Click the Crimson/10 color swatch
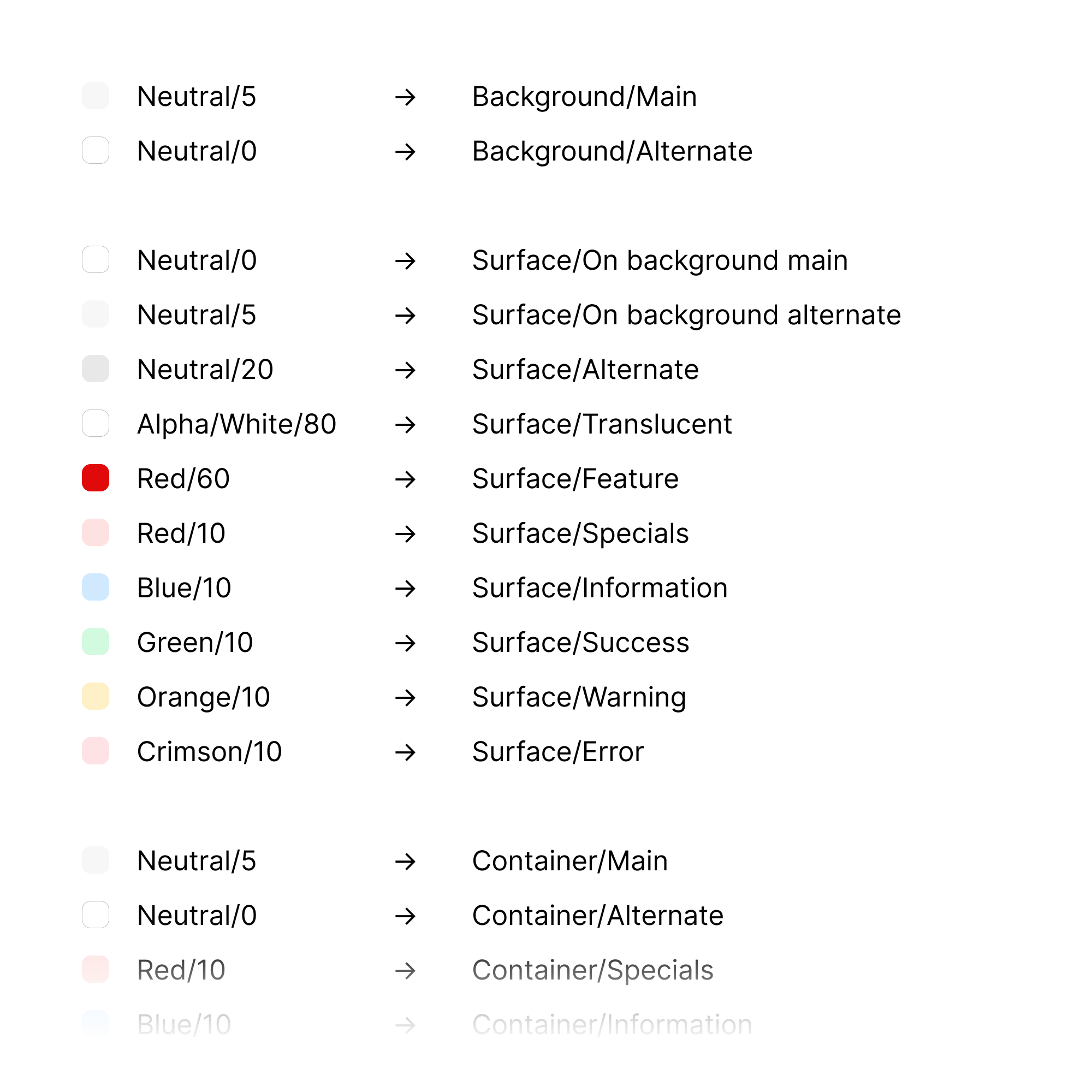This screenshot has height=1092, width=1092. [x=96, y=751]
